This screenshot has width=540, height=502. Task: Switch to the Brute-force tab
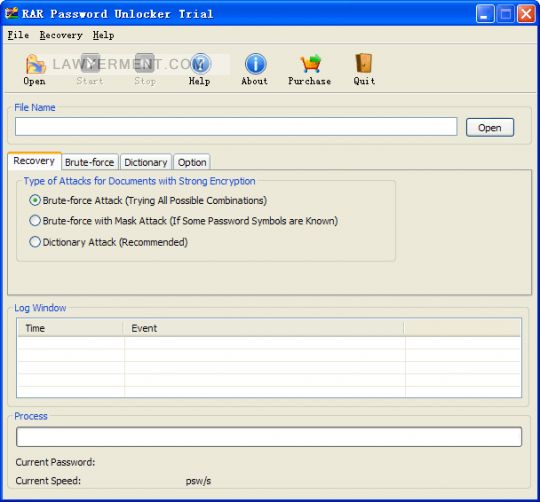coord(90,162)
